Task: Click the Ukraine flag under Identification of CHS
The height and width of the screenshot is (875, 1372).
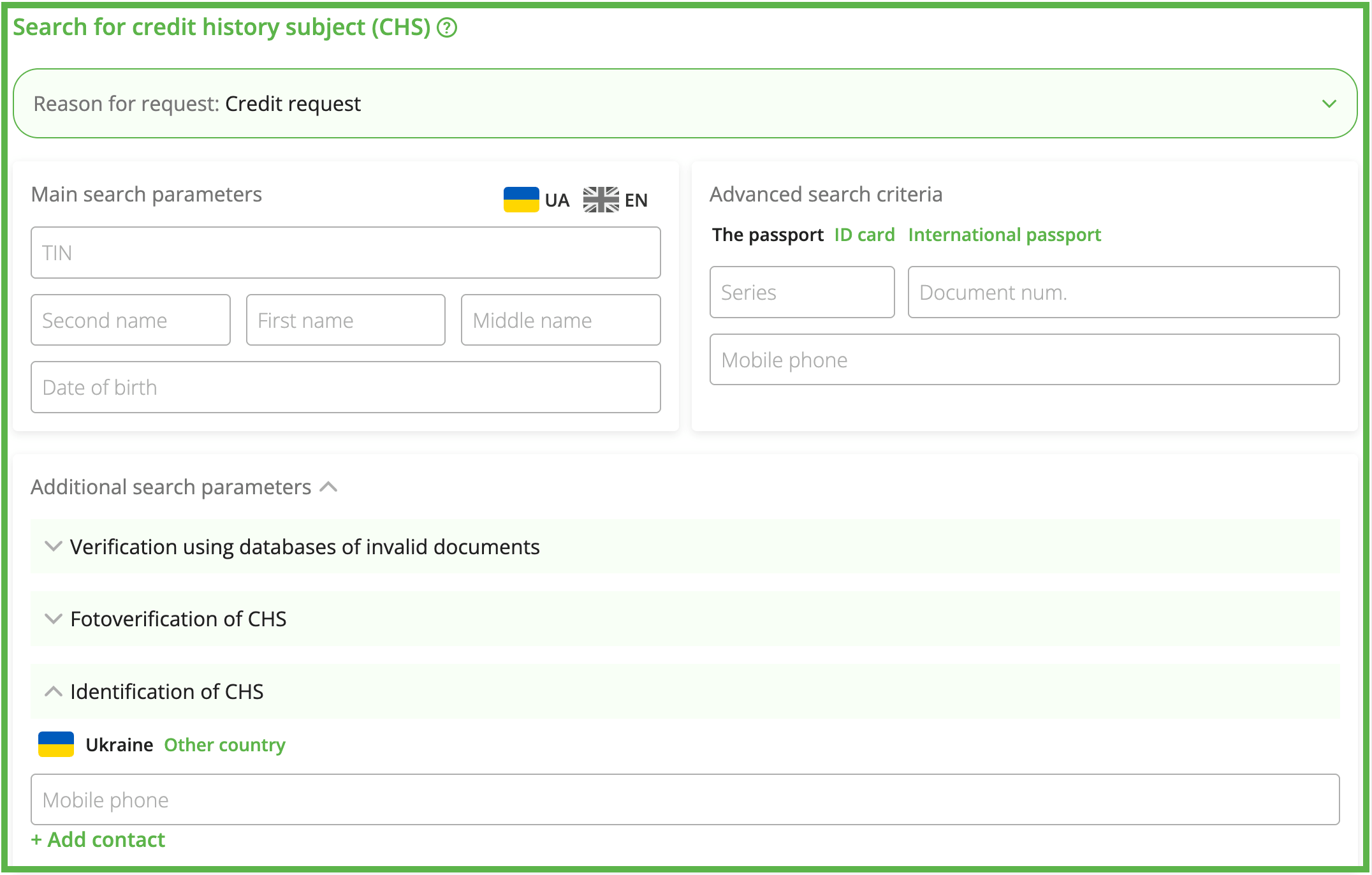Action: pyautogui.click(x=56, y=744)
